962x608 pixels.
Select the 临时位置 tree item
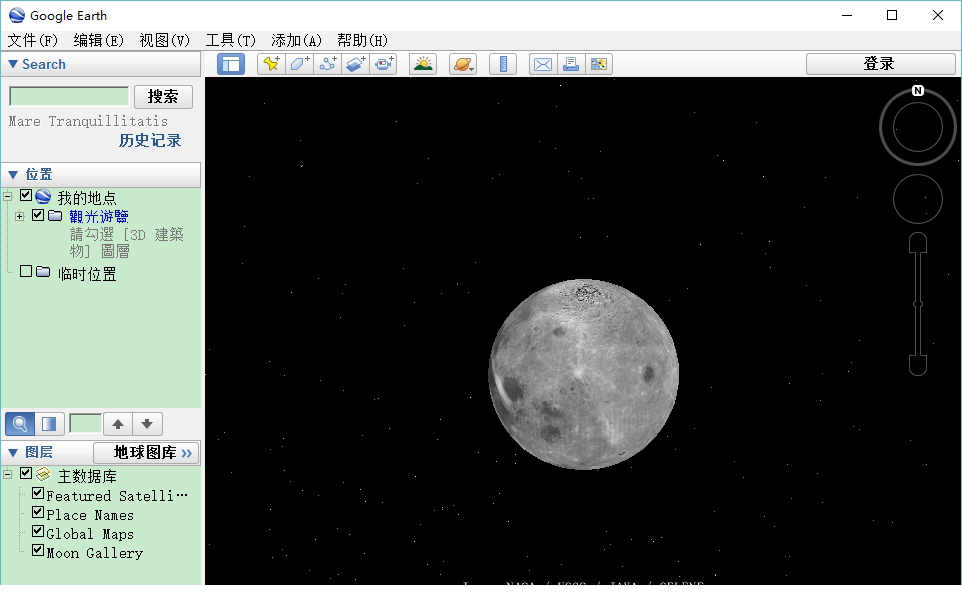[87, 274]
